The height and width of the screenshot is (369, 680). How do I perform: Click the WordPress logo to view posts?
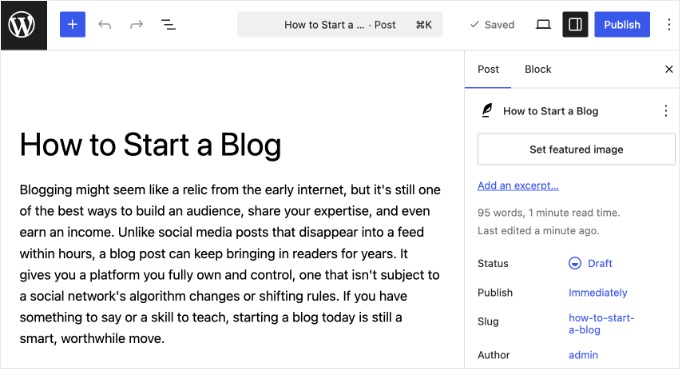[x=24, y=25]
